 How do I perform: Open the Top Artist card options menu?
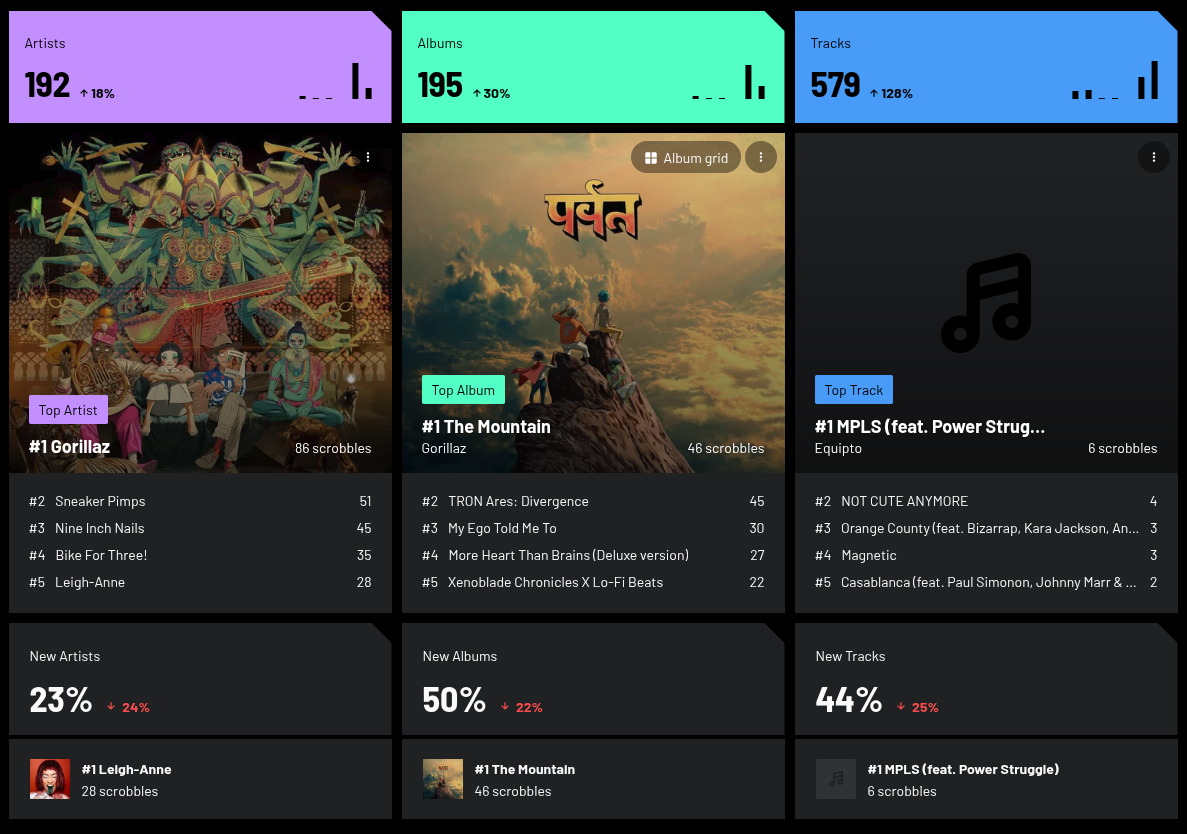368,157
